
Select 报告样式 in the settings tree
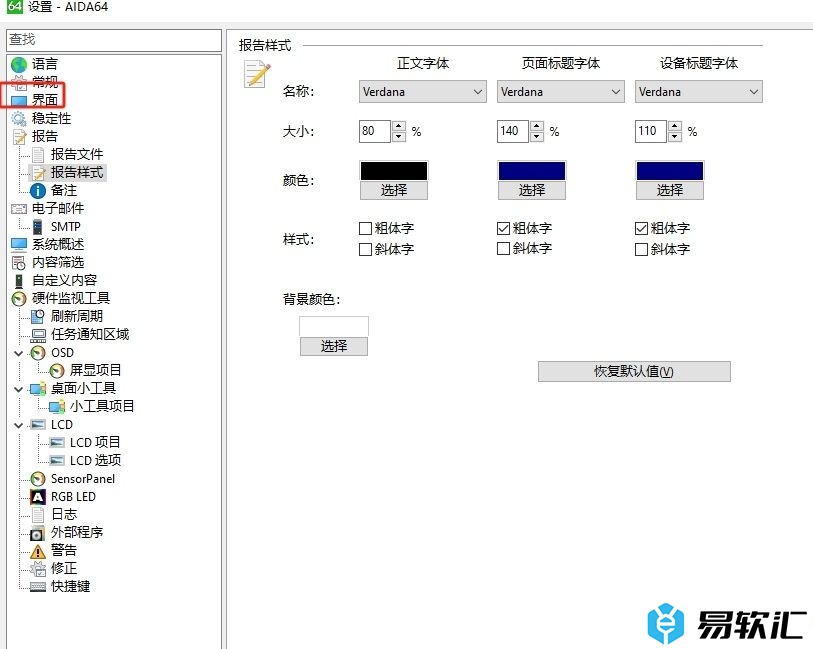[x=77, y=173]
